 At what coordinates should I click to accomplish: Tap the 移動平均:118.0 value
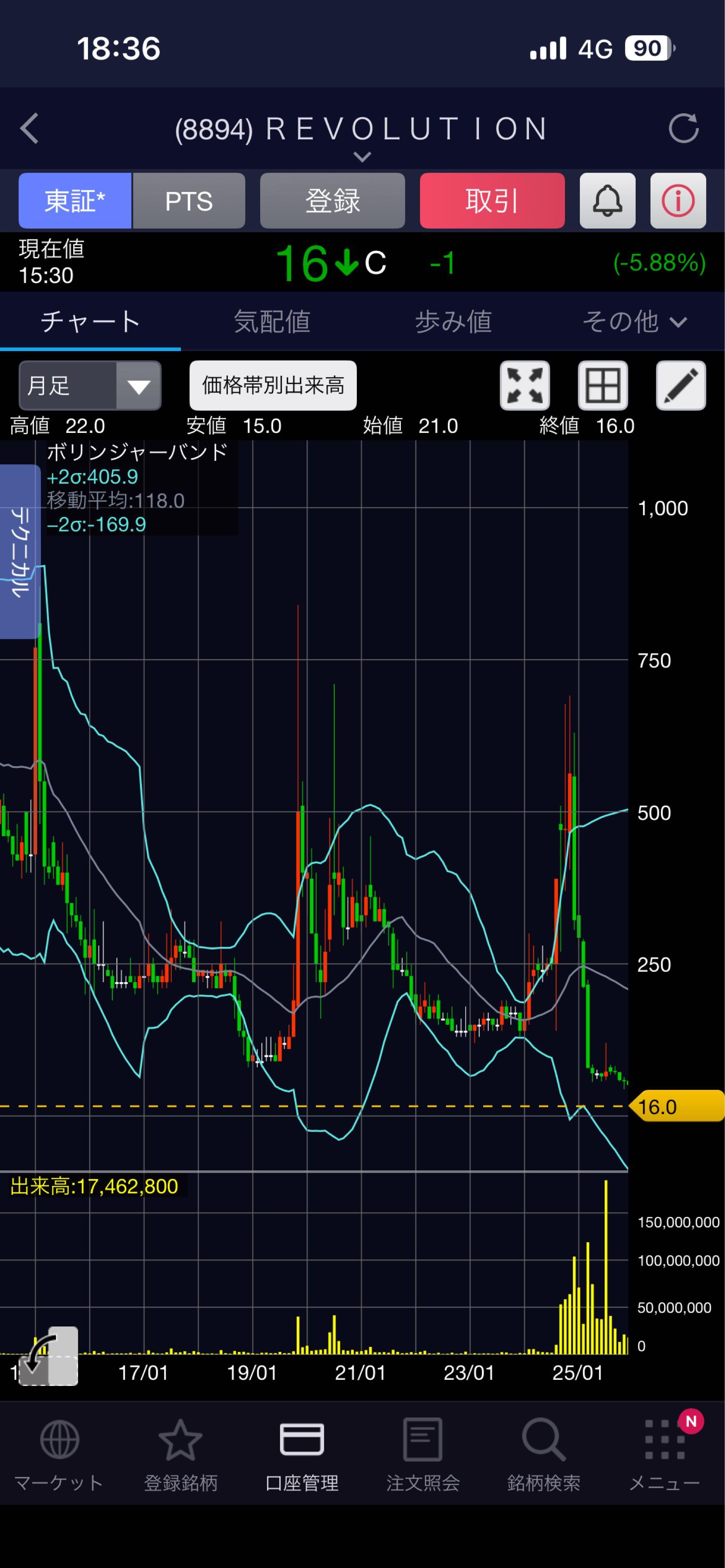click(x=115, y=500)
